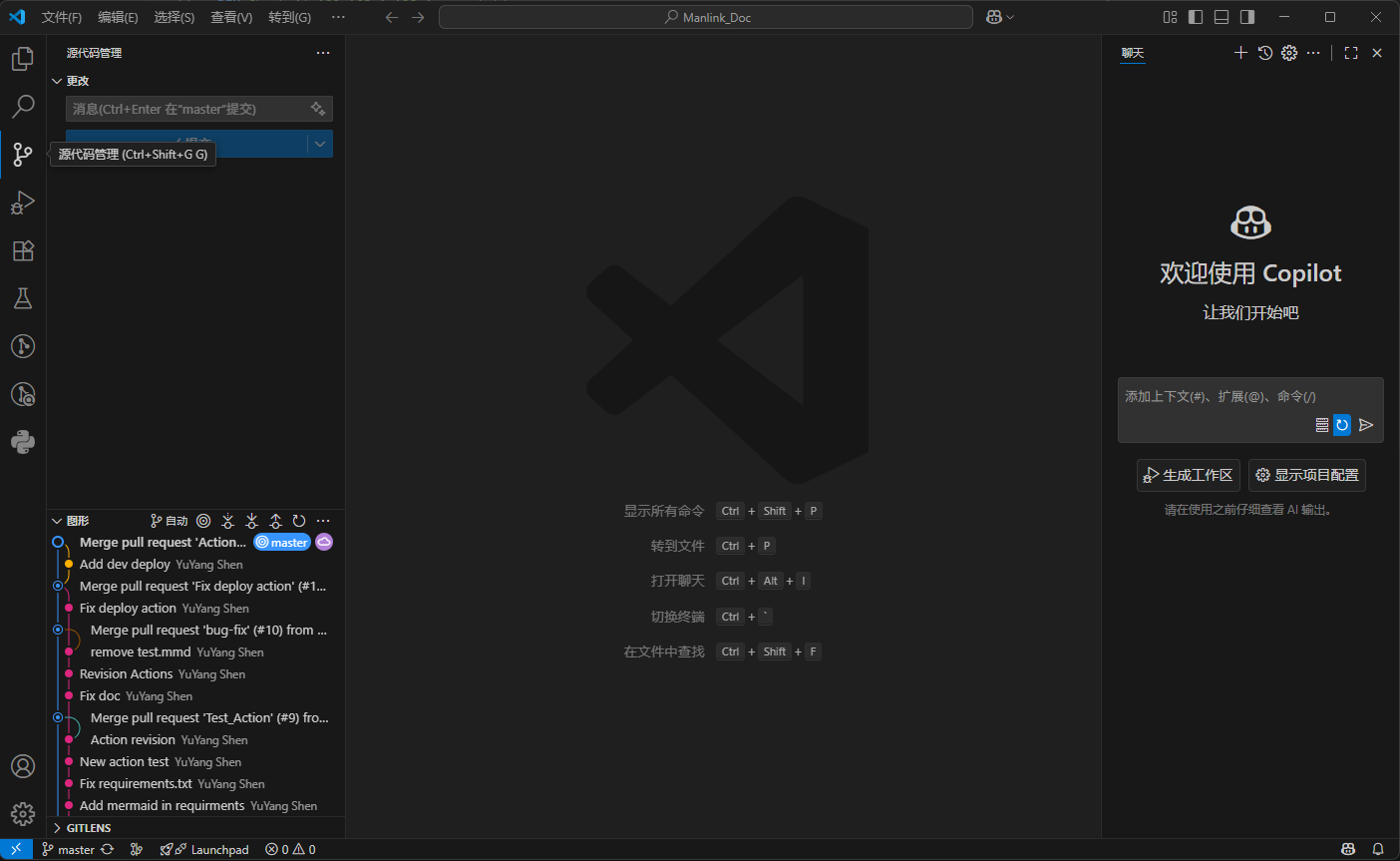Viewport: 1400px width, 861px height.
Task: Open notifications bell in status bar
Action: pos(1378,849)
